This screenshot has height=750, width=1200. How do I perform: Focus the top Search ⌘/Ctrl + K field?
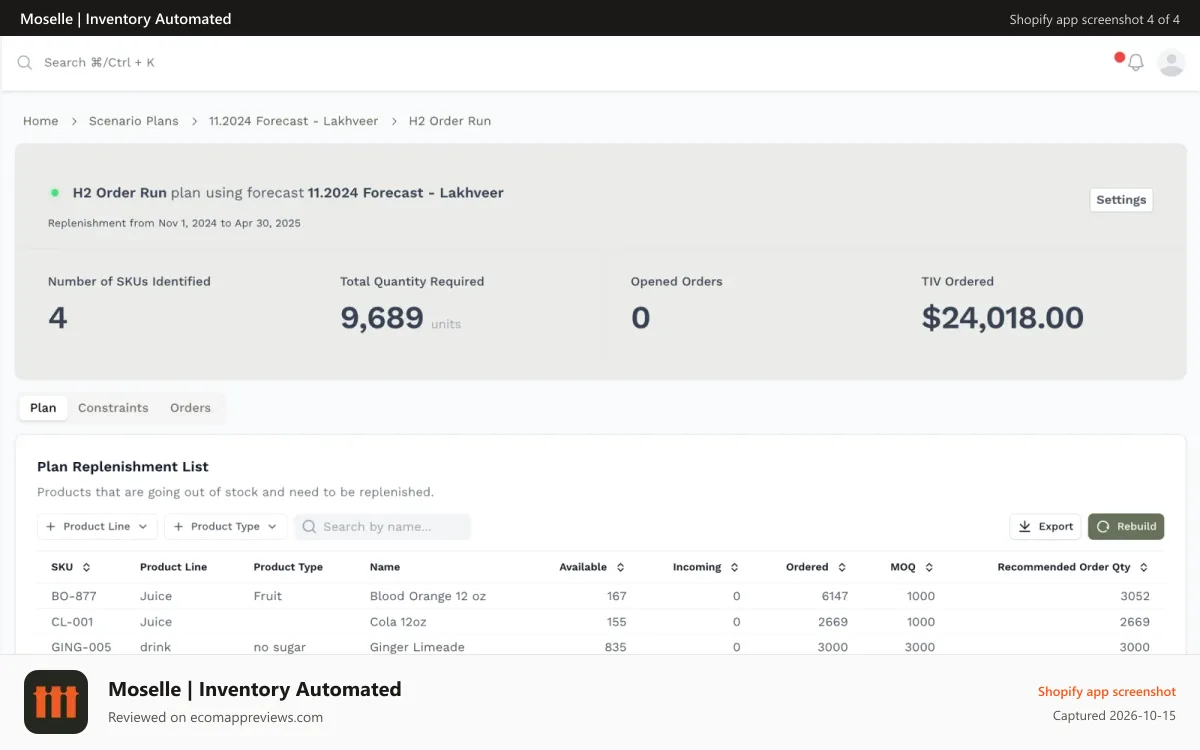[99, 62]
